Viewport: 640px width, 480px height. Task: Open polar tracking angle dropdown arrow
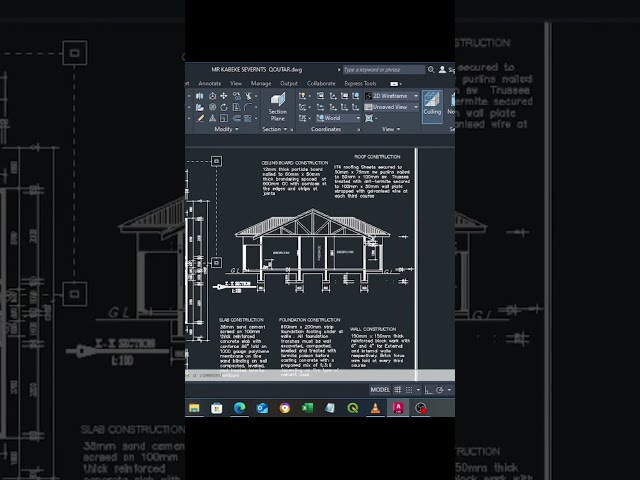[x=449, y=390]
